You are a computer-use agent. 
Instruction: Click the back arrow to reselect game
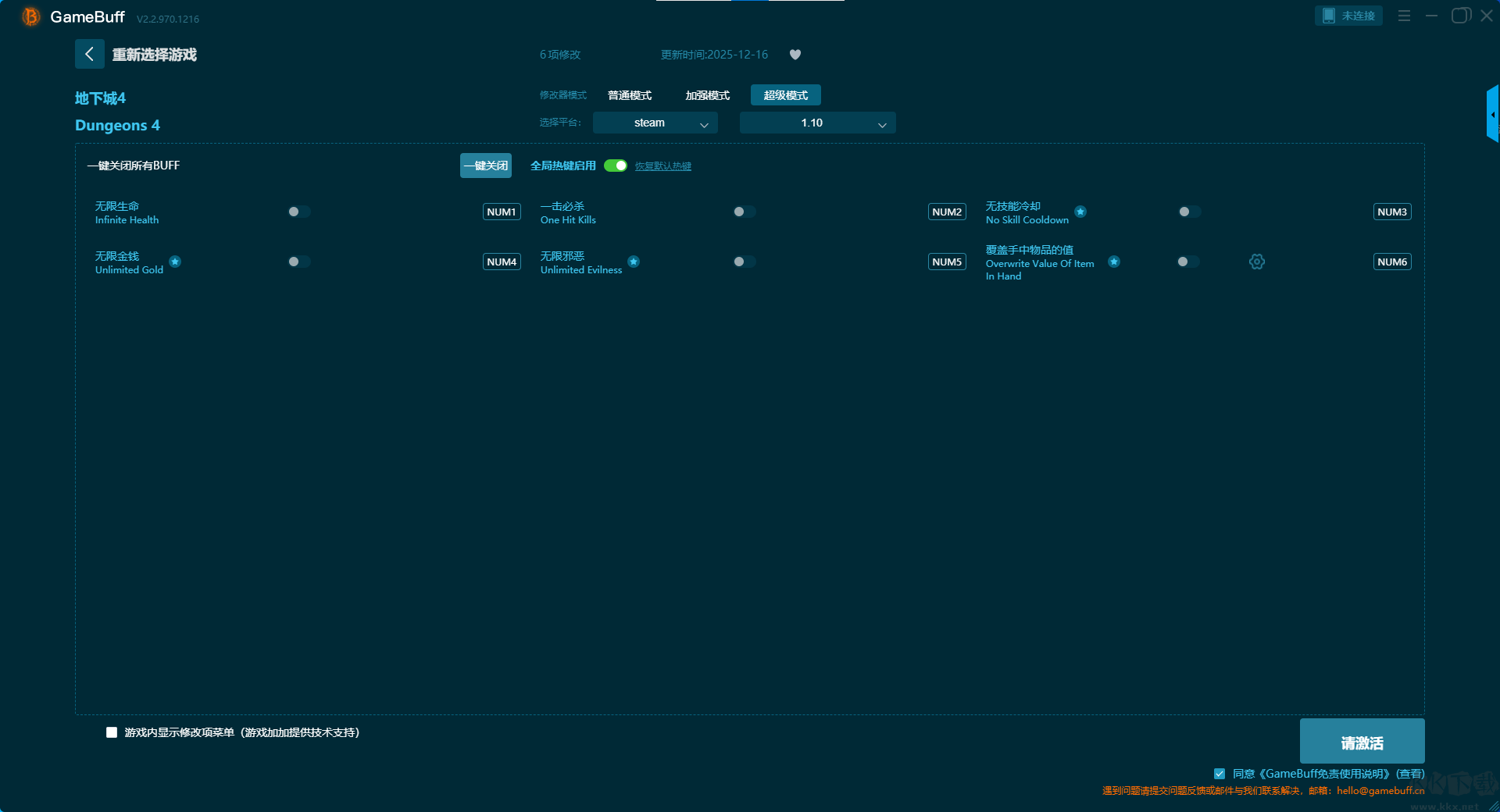coord(89,54)
